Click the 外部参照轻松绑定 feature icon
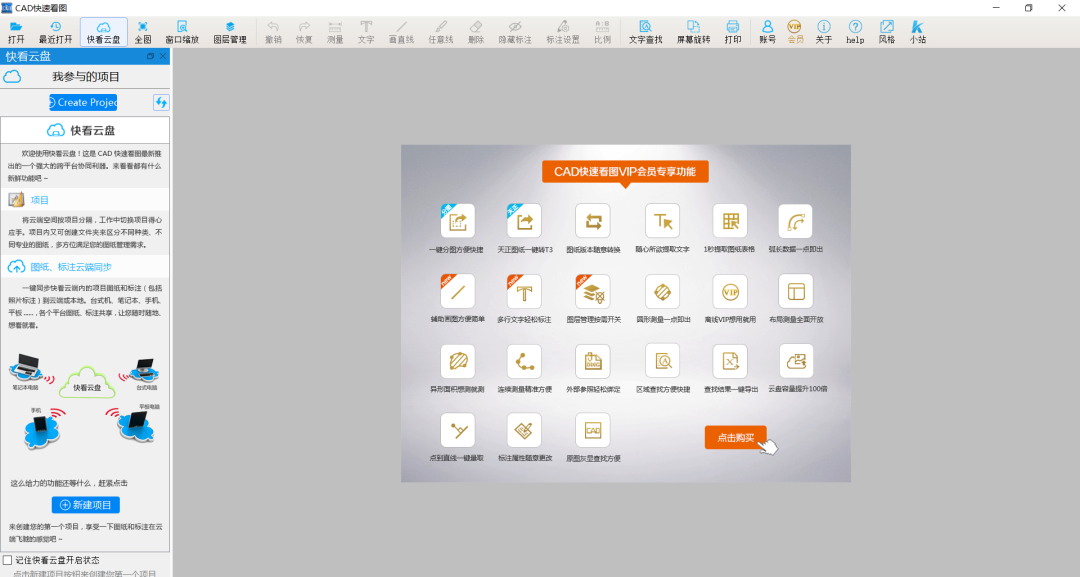The image size is (1080, 577). click(x=593, y=361)
